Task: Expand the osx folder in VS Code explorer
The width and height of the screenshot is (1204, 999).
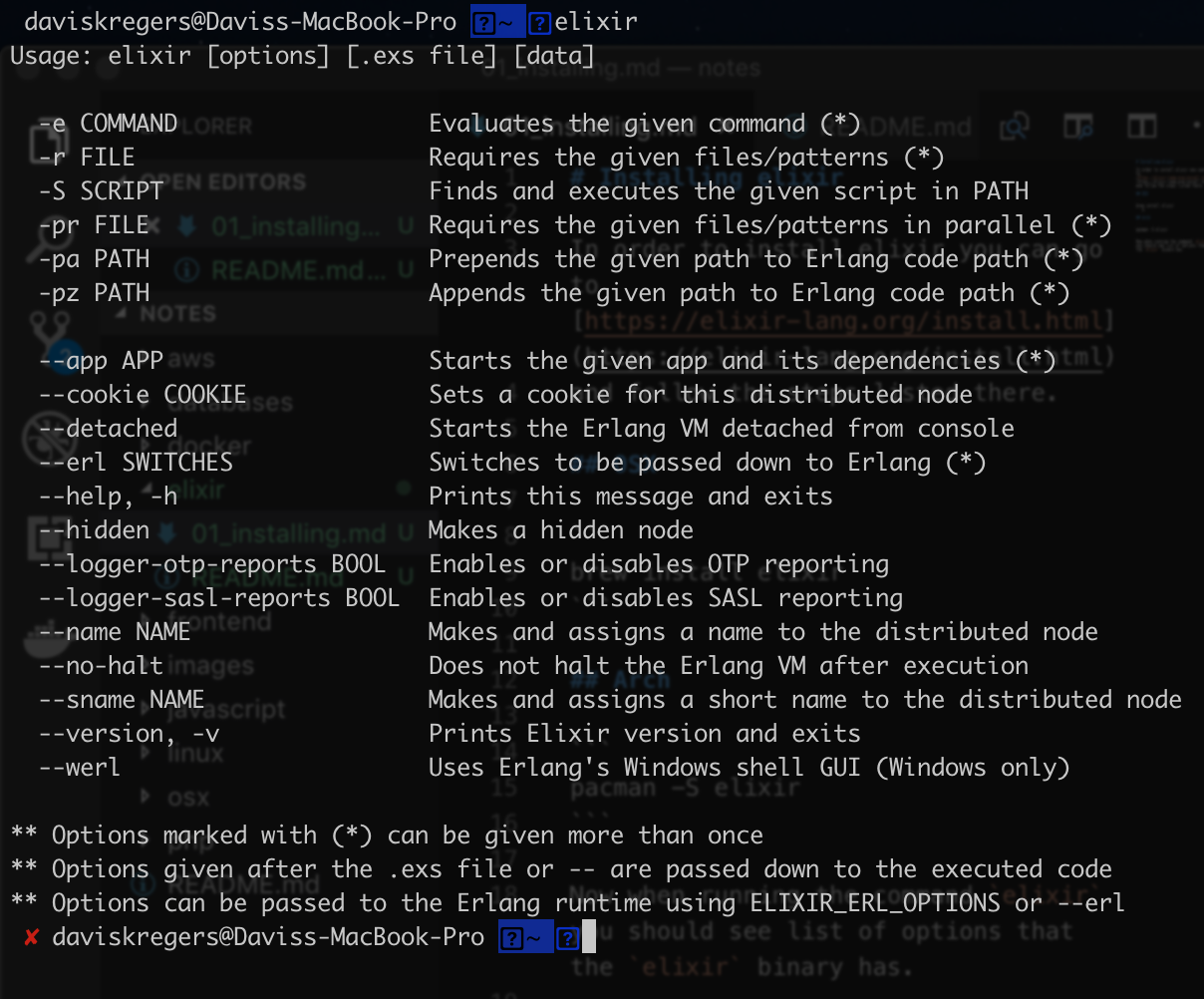Action: [148, 798]
